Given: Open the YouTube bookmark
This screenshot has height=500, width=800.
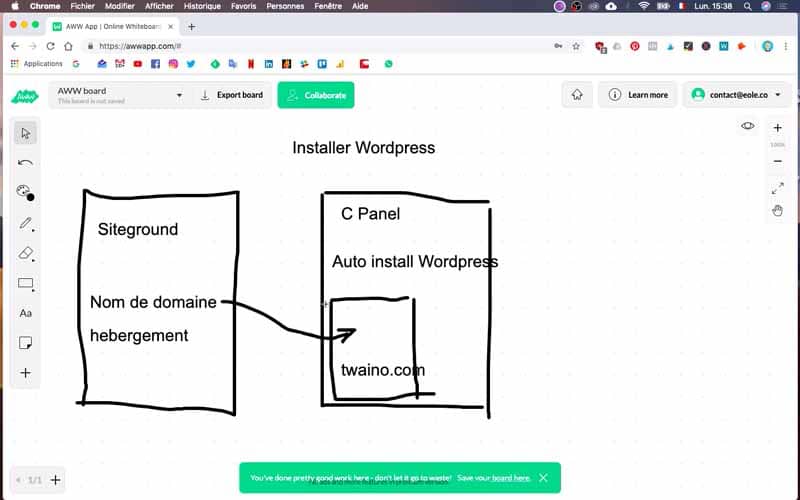Looking at the screenshot, I should pos(137,64).
